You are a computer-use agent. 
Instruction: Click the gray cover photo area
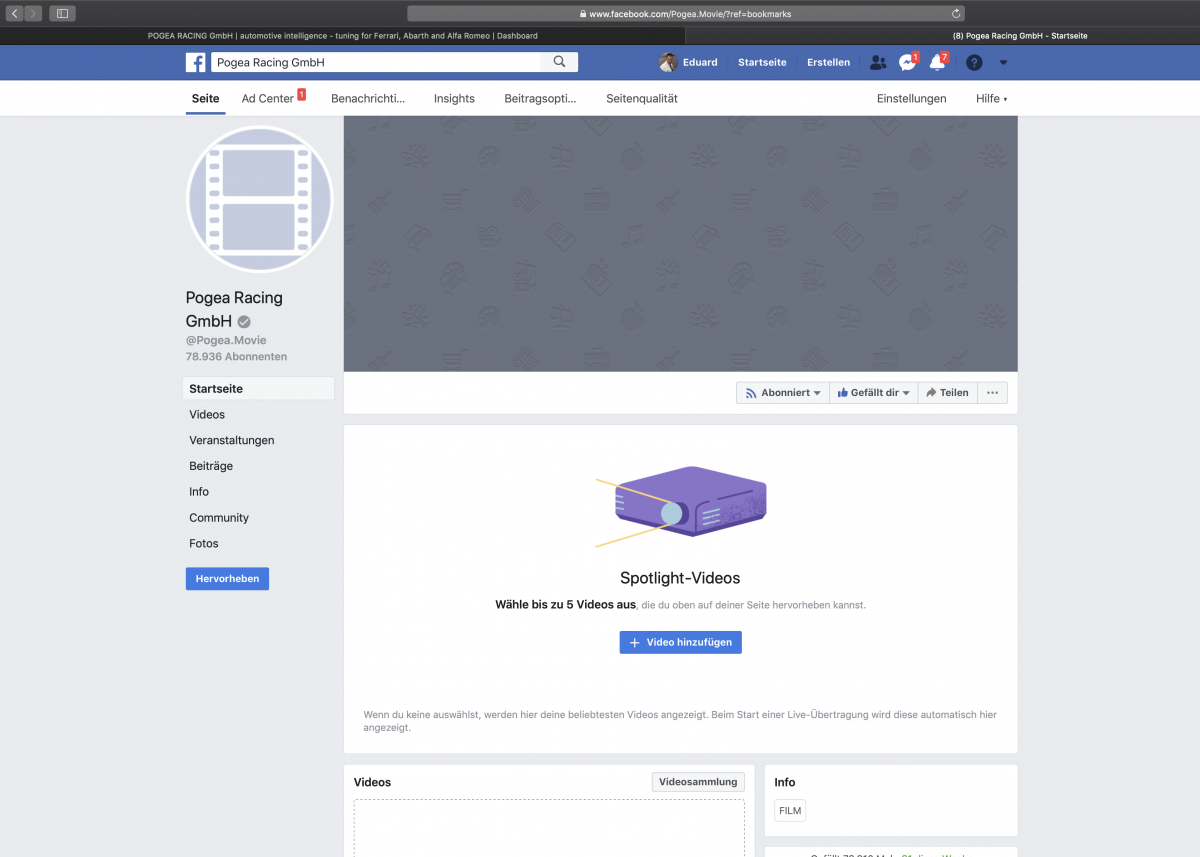(x=681, y=243)
